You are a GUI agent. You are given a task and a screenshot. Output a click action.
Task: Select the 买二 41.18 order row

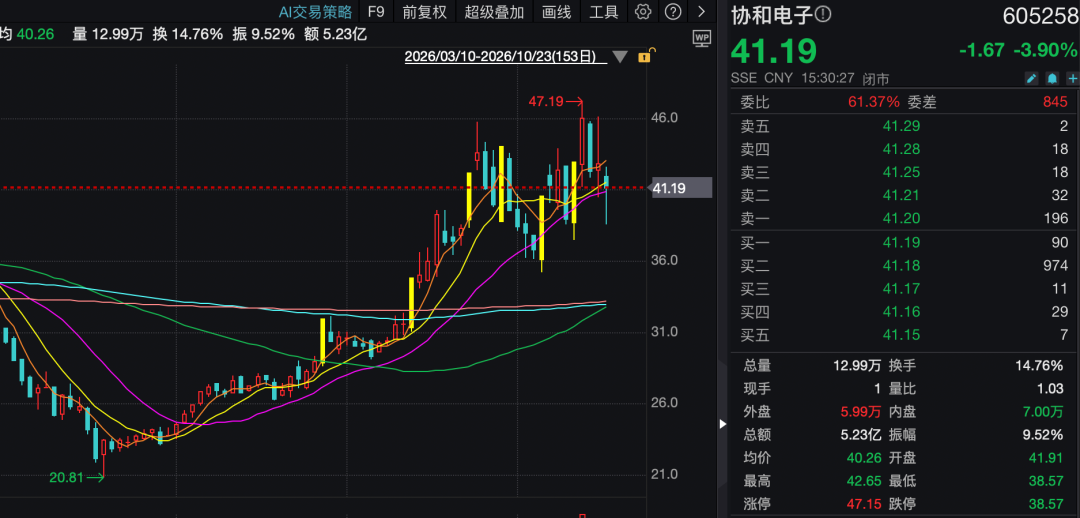(904, 266)
